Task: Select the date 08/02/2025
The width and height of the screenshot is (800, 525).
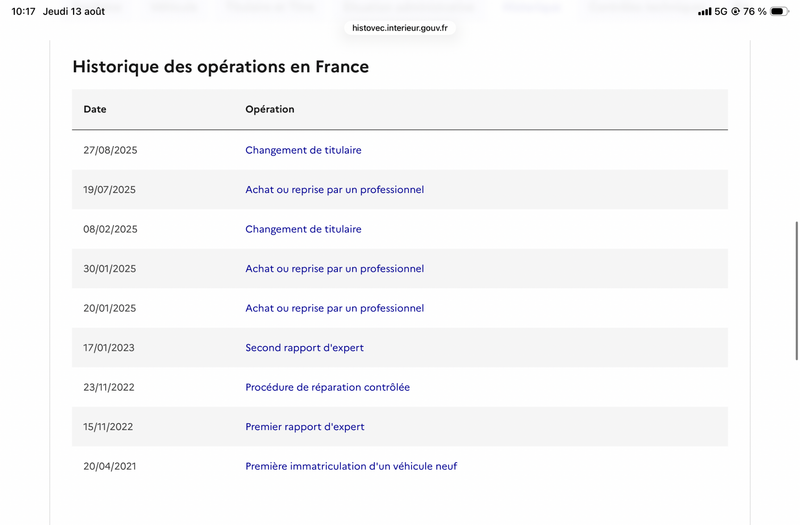Action: pos(110,229)
